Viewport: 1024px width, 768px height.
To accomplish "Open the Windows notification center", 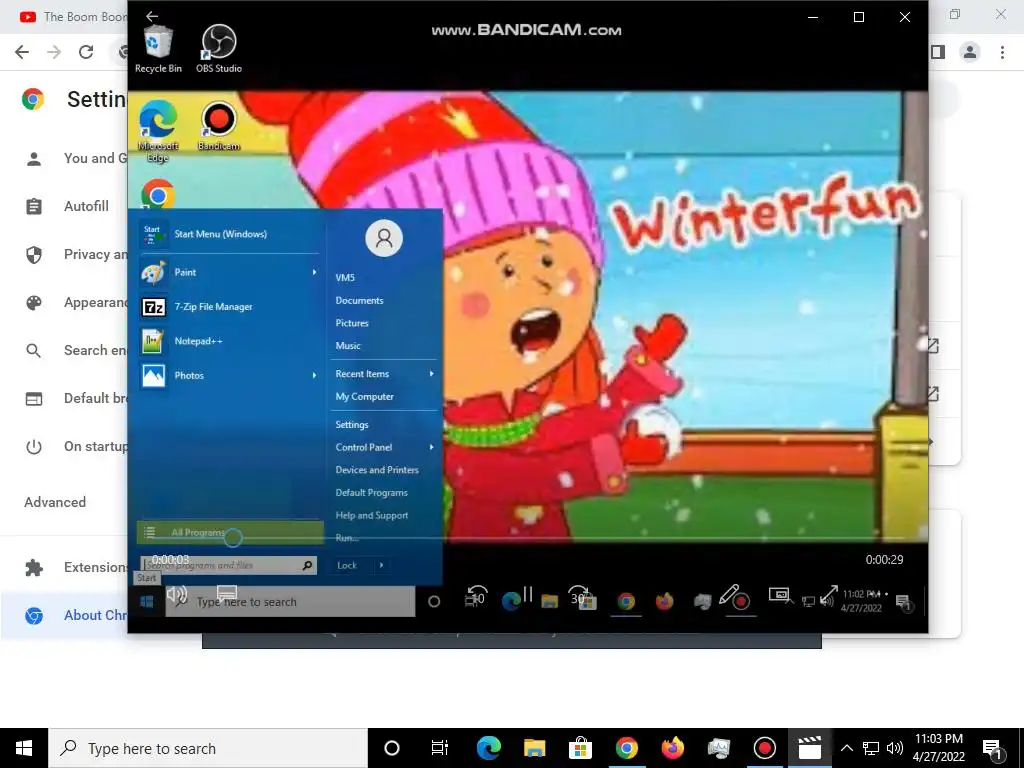I will (992, 748).
